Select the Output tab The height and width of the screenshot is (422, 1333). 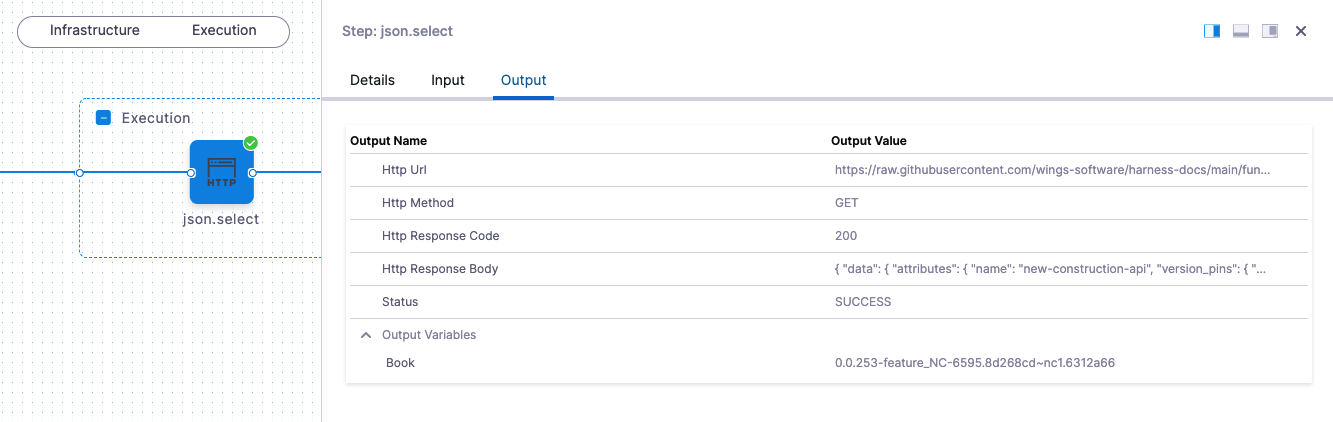click(x=523, y=80)
